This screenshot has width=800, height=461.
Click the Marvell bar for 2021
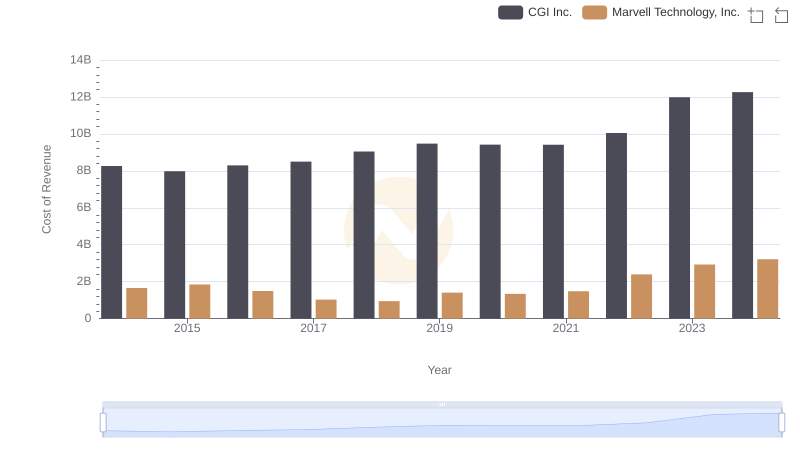578,305
